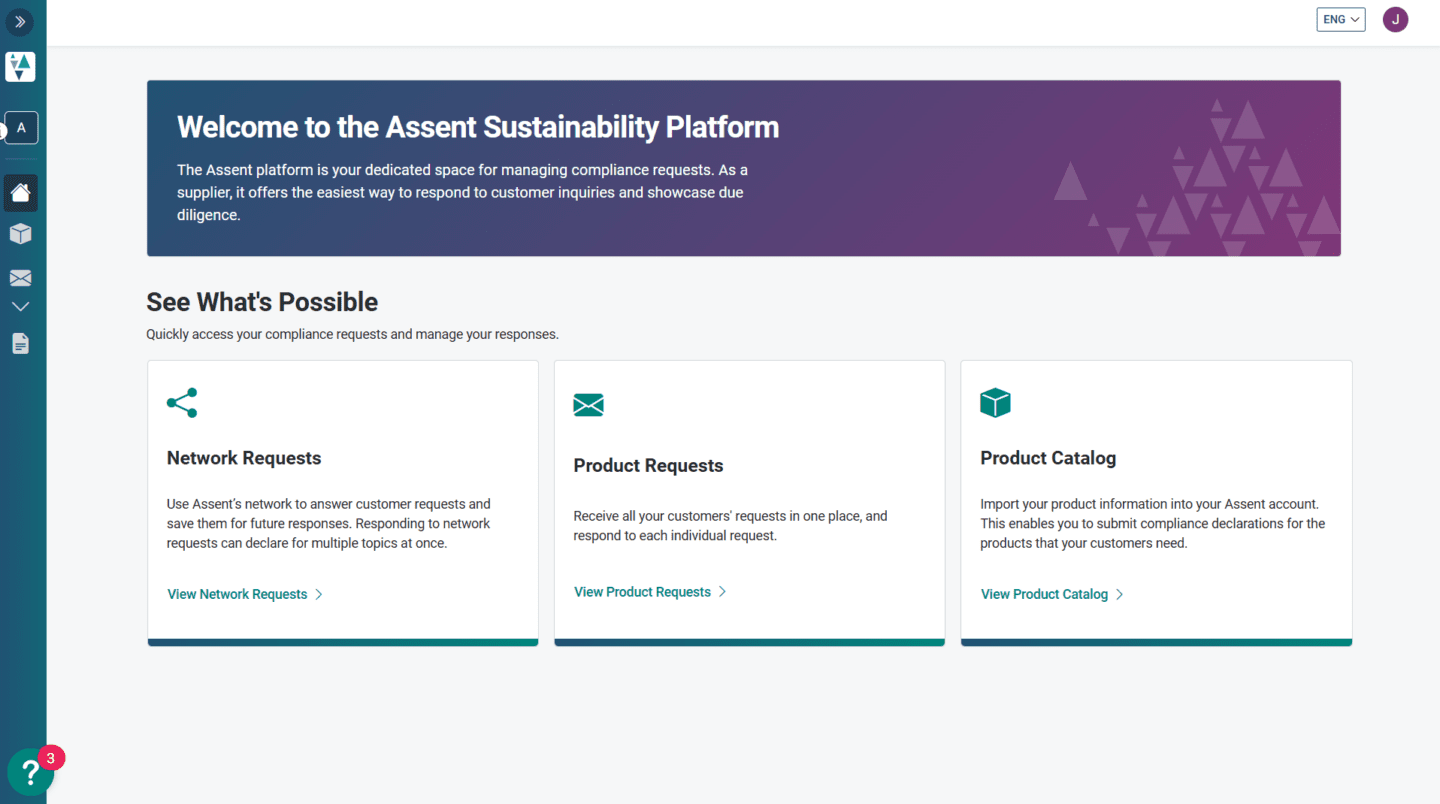Open the document icon in sidebar

pyautogui.click(x=21, y=344)
